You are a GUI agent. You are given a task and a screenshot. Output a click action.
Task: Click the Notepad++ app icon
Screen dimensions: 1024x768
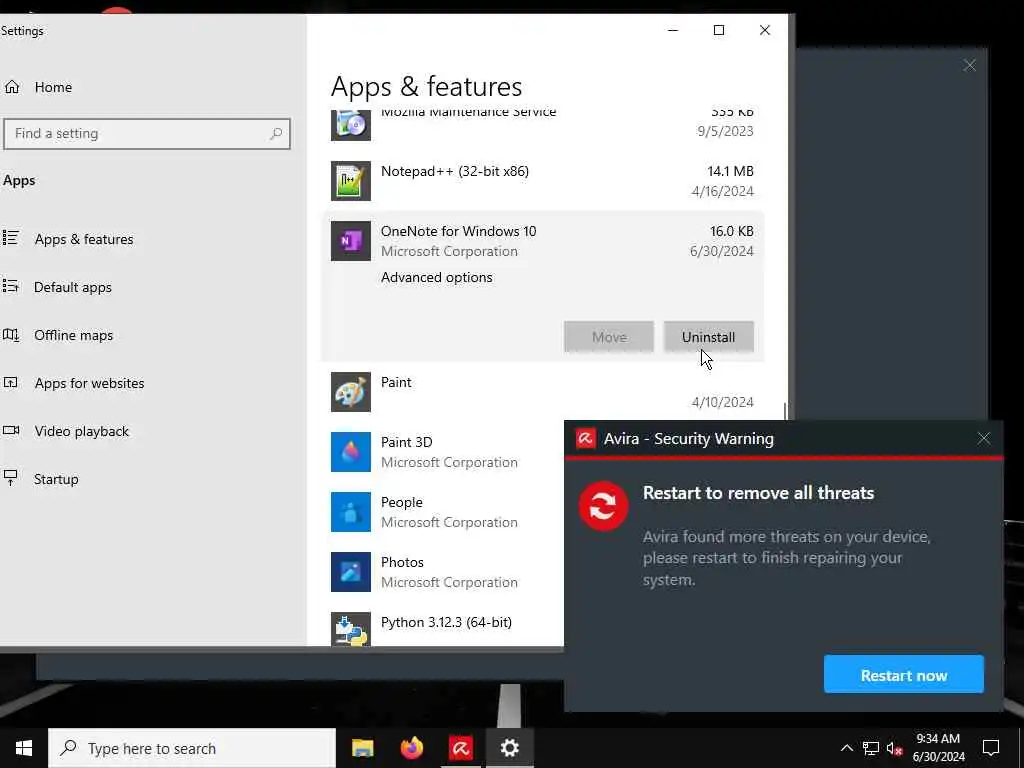(351, 181)
